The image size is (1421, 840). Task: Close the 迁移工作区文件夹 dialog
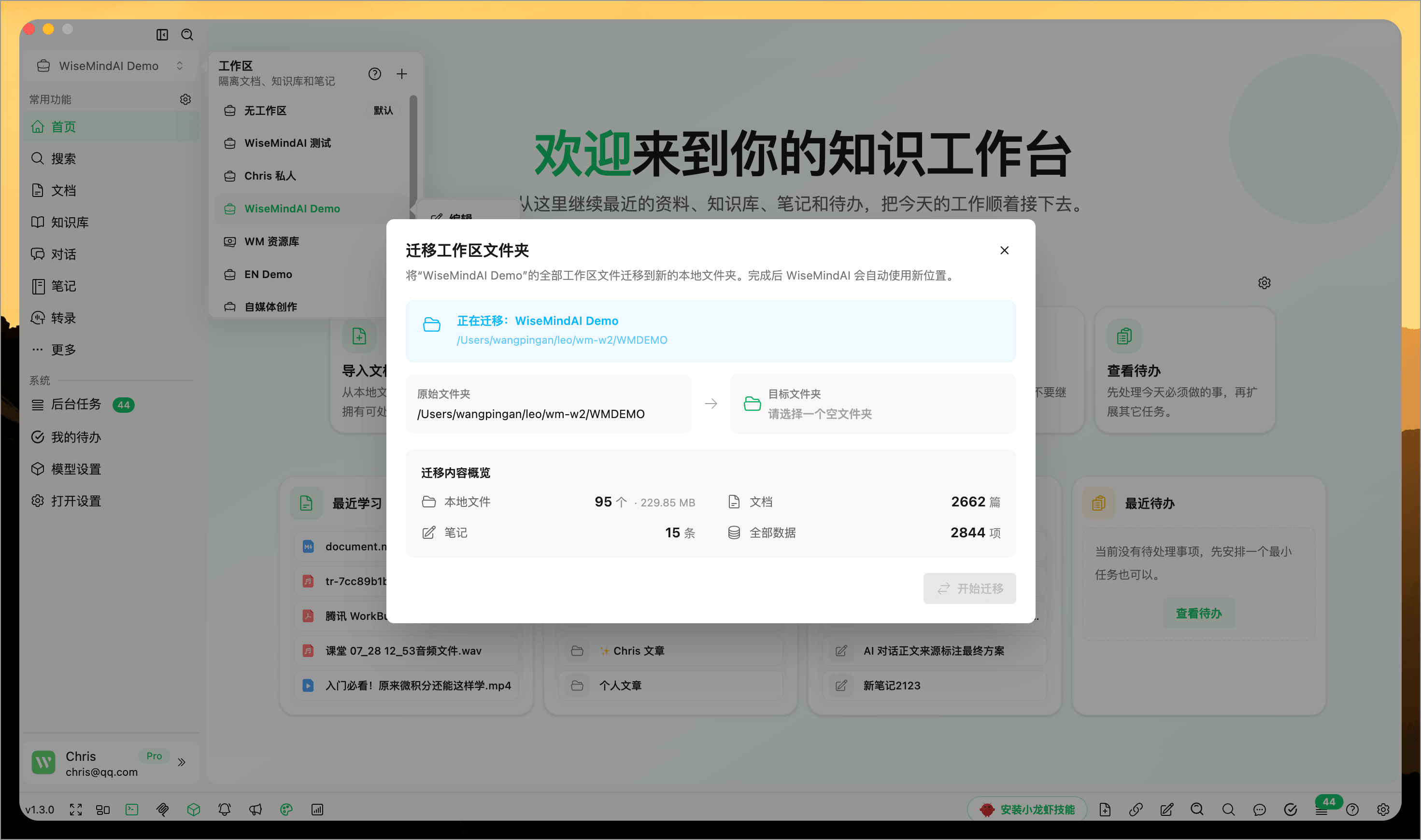[x=1004, y=250]
